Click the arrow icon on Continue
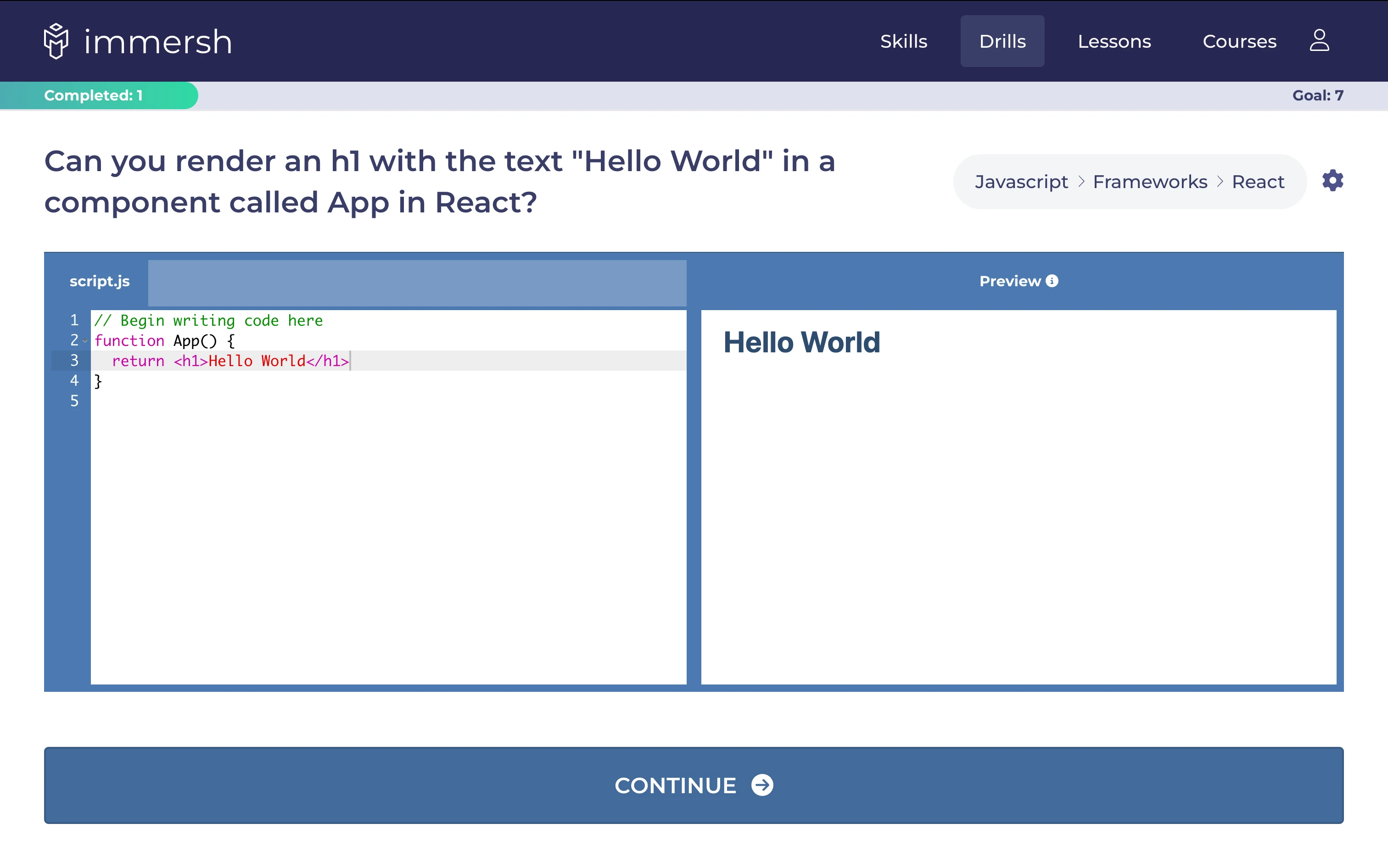1388x868 pixels. pyautogui.click(x=762, y=785)
